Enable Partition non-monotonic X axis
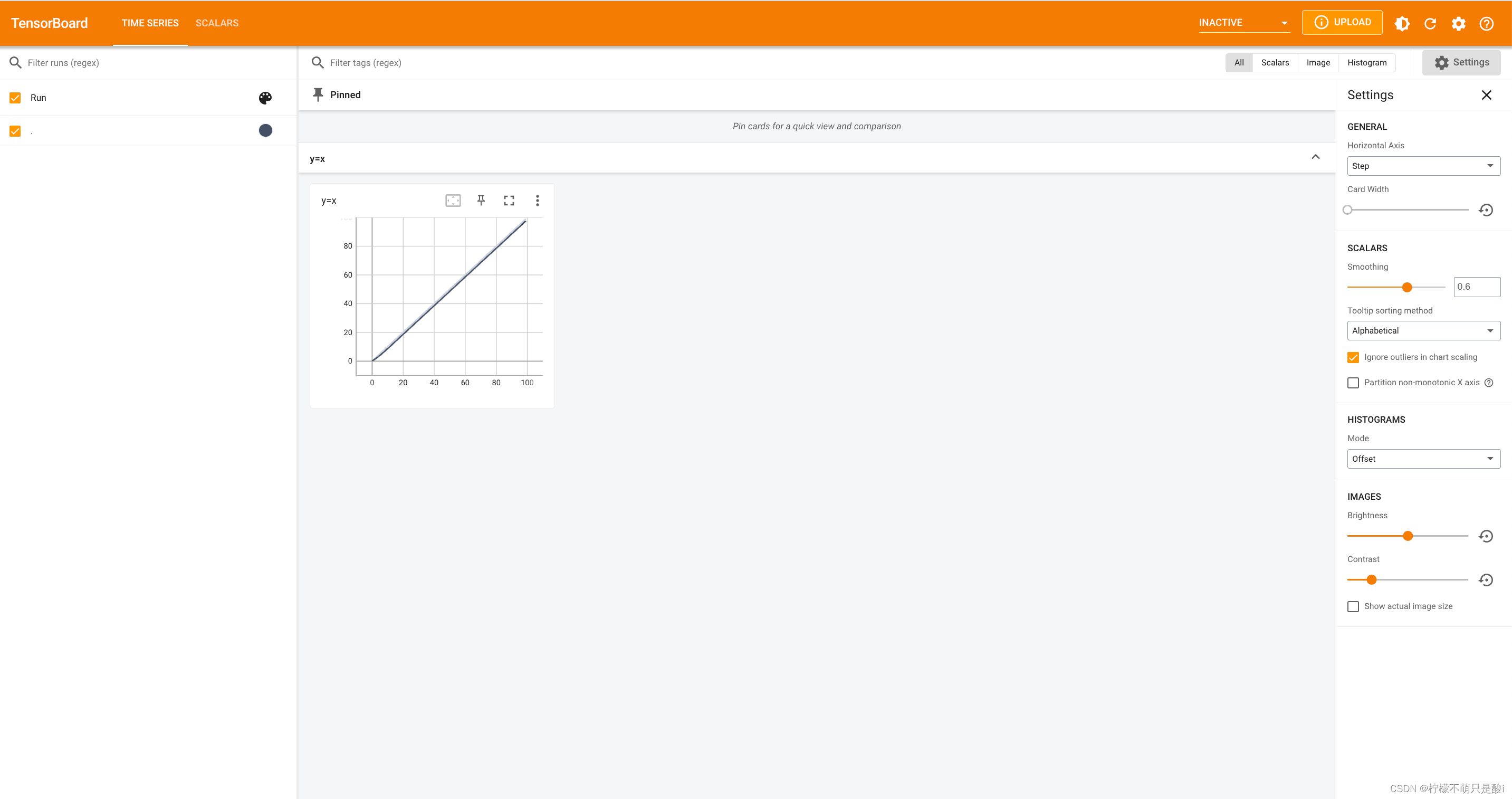The width and height of the screenshot is (1512, 799). [1353, 383]
